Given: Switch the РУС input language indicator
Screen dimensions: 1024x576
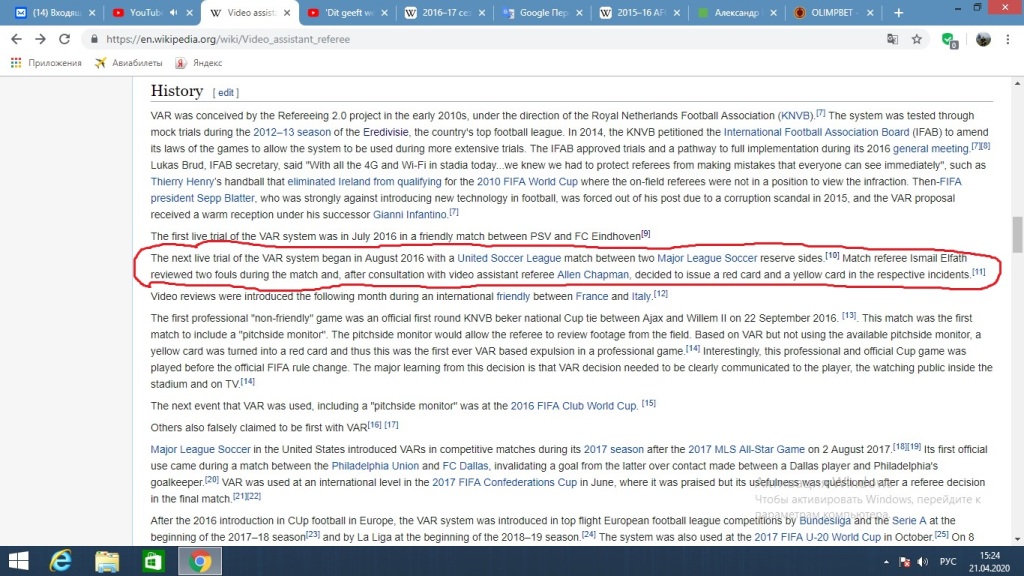Looking at the screenshot, I should tap(948, 562).
